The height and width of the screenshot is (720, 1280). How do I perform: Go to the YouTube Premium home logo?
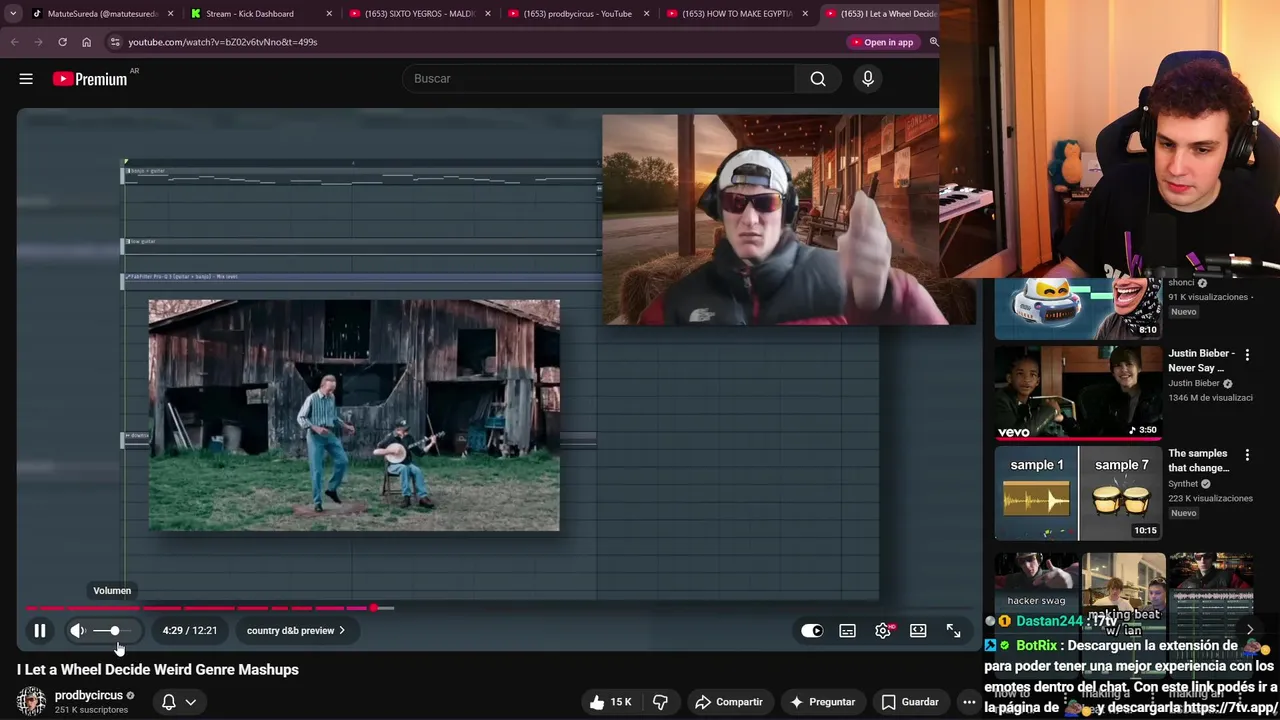click(90, 79)
